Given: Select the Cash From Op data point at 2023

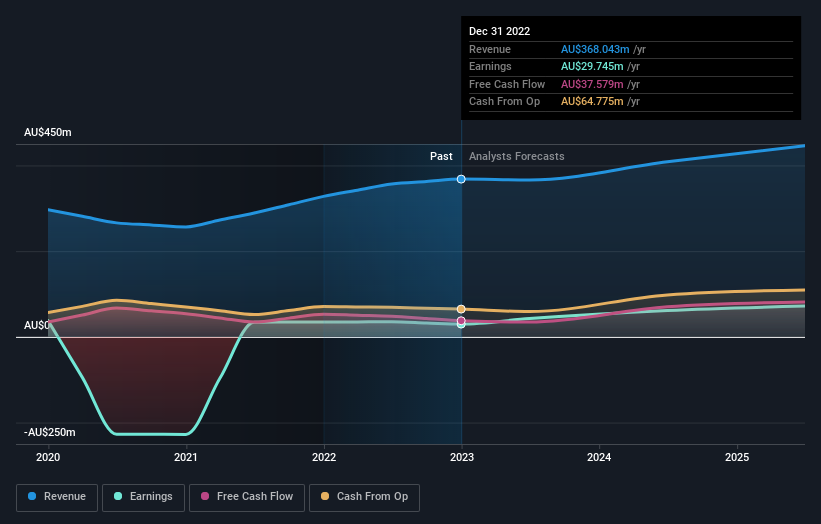Looking at the screenshot, I should (x=461, y=309).
